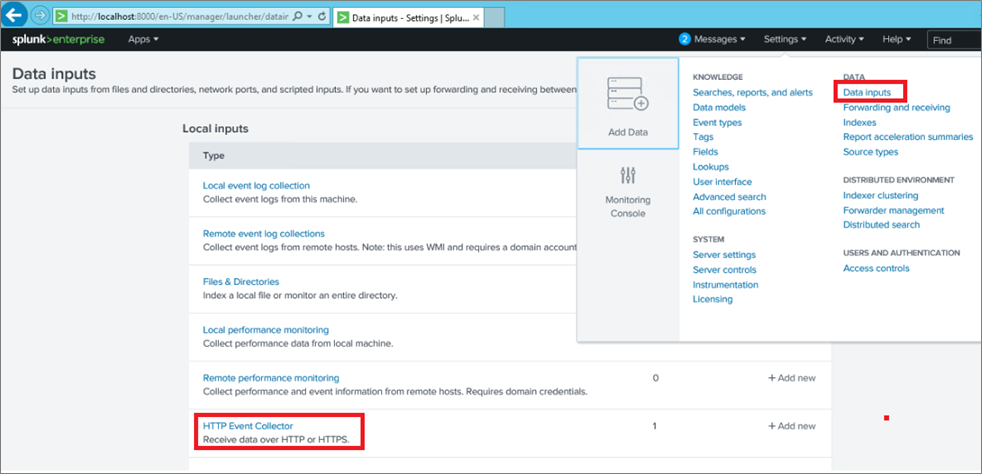Screen dimensions: 982x474
Task: Open Remote performance monitoring link
Action: point(271,378)
